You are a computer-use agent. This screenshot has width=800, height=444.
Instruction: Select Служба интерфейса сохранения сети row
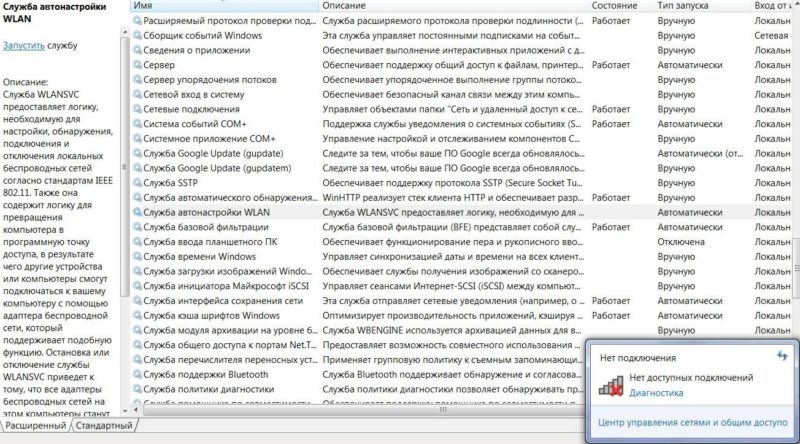coord(462,301)
